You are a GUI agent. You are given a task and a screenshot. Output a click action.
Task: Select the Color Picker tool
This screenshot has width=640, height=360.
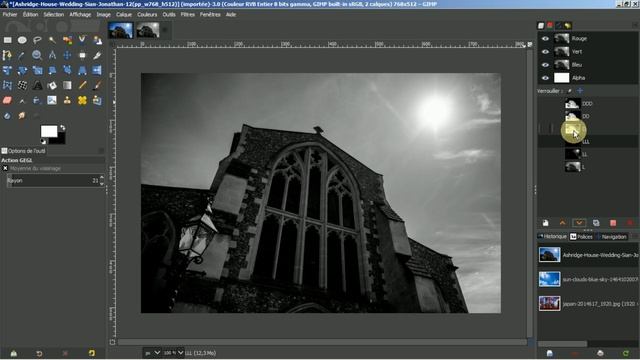(22, 55)
